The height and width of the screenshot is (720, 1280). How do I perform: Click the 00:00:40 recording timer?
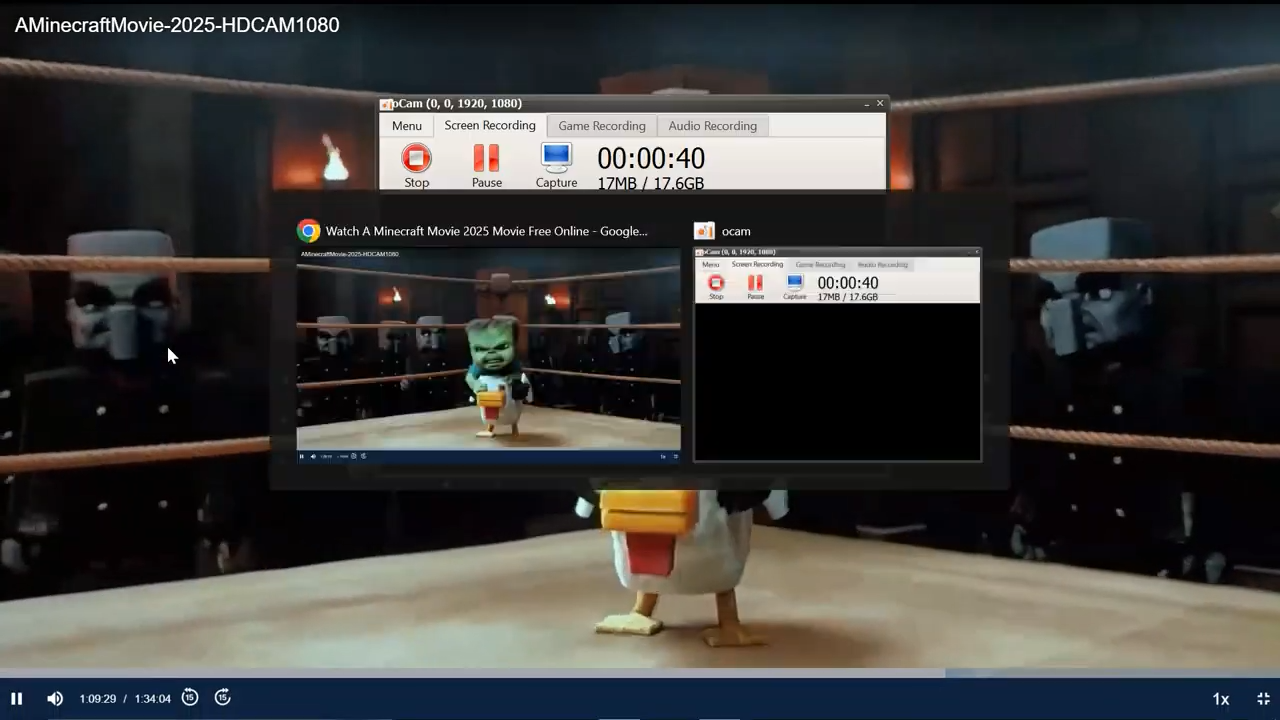click(x=651, y=158)
